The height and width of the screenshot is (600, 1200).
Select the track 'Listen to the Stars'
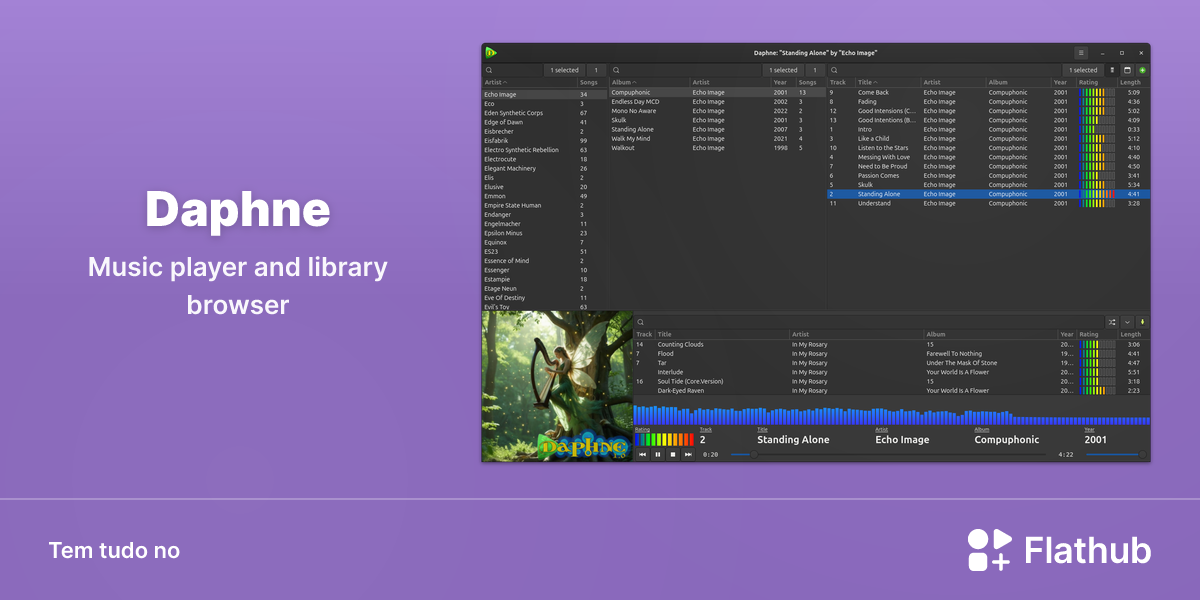pos(988,148)
